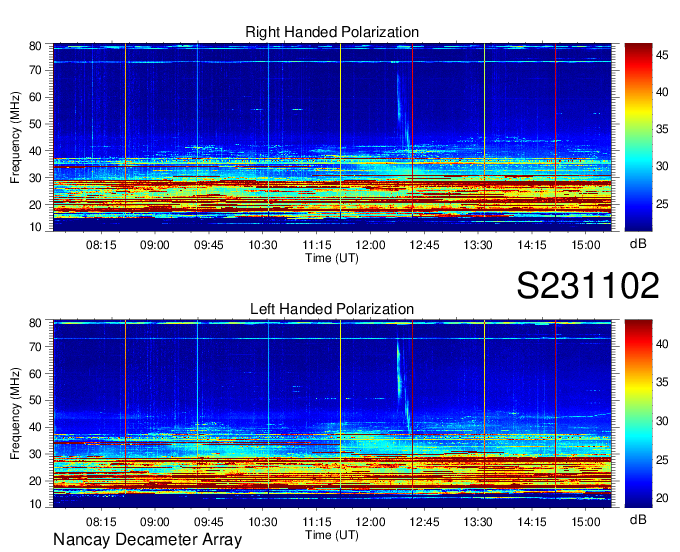Click the 40 MHz tick of left-handed plot
Viewport: 680px width, 552px height.
[x=36, y=428]
